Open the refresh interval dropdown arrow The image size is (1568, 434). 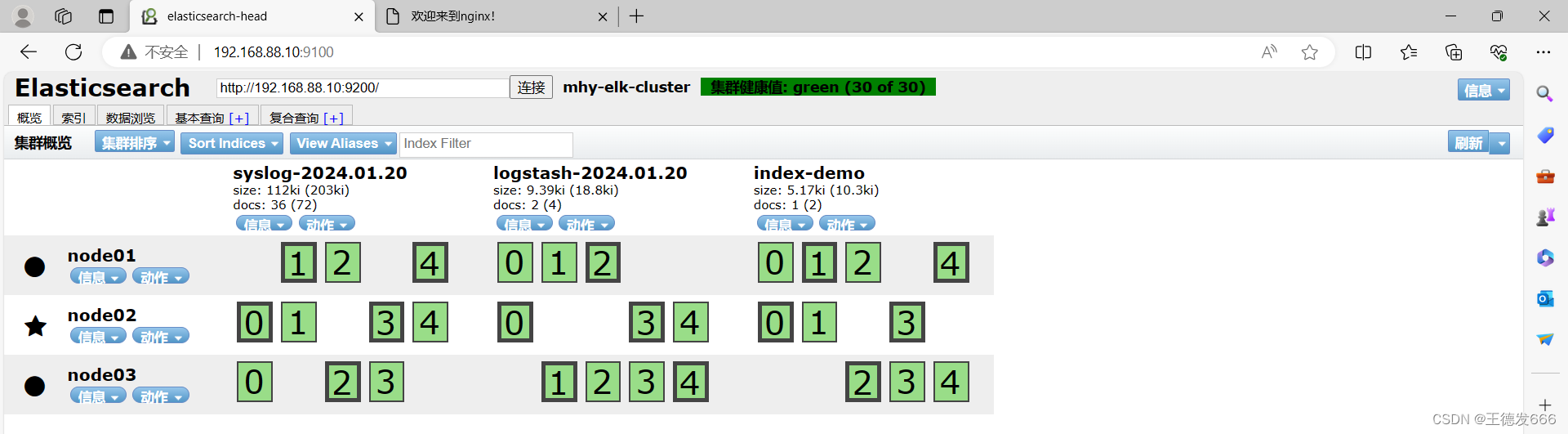tap(1500, 143)
